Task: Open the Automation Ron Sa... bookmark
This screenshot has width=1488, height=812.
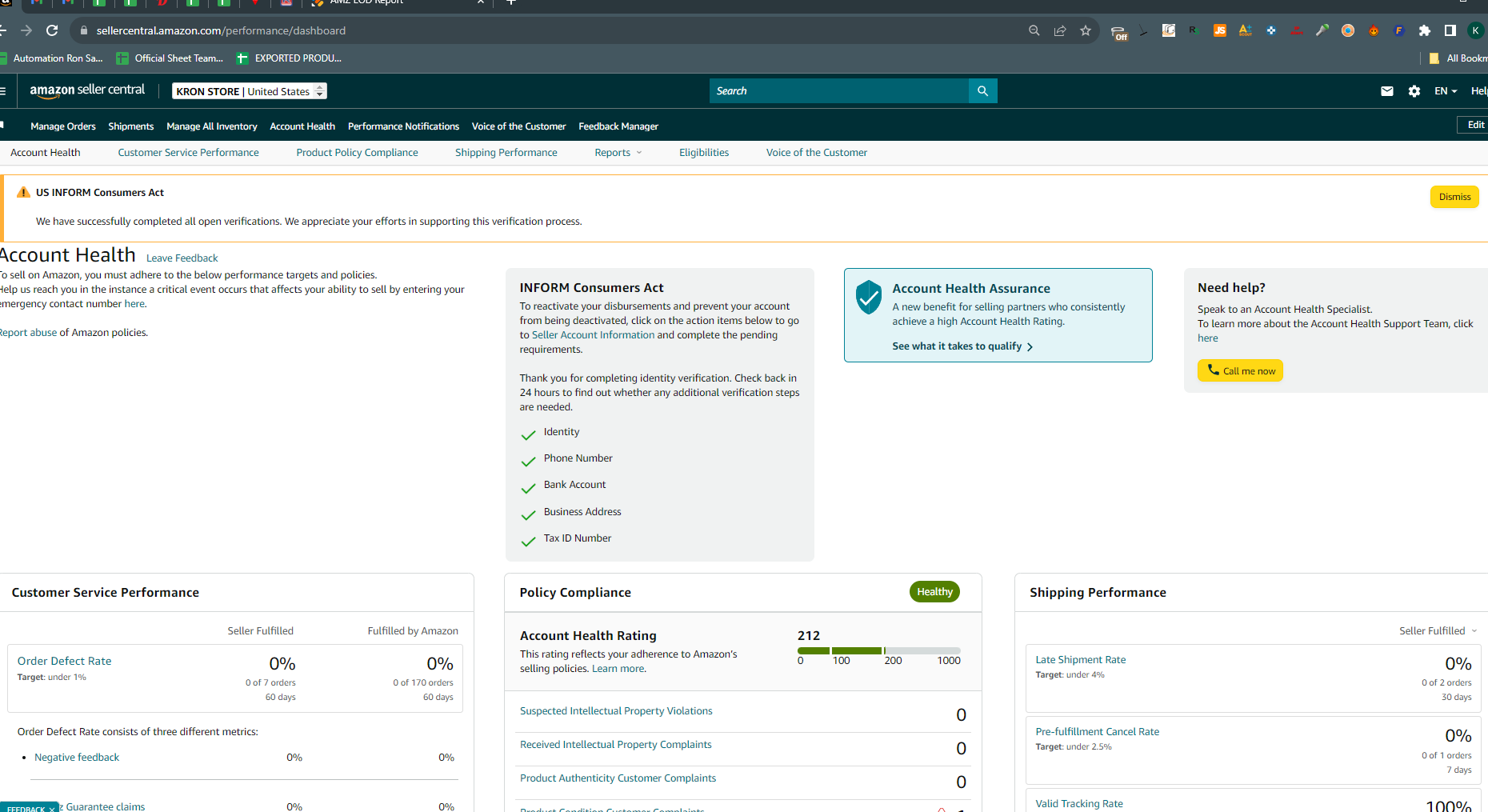Action: click(x=52, y=58)
